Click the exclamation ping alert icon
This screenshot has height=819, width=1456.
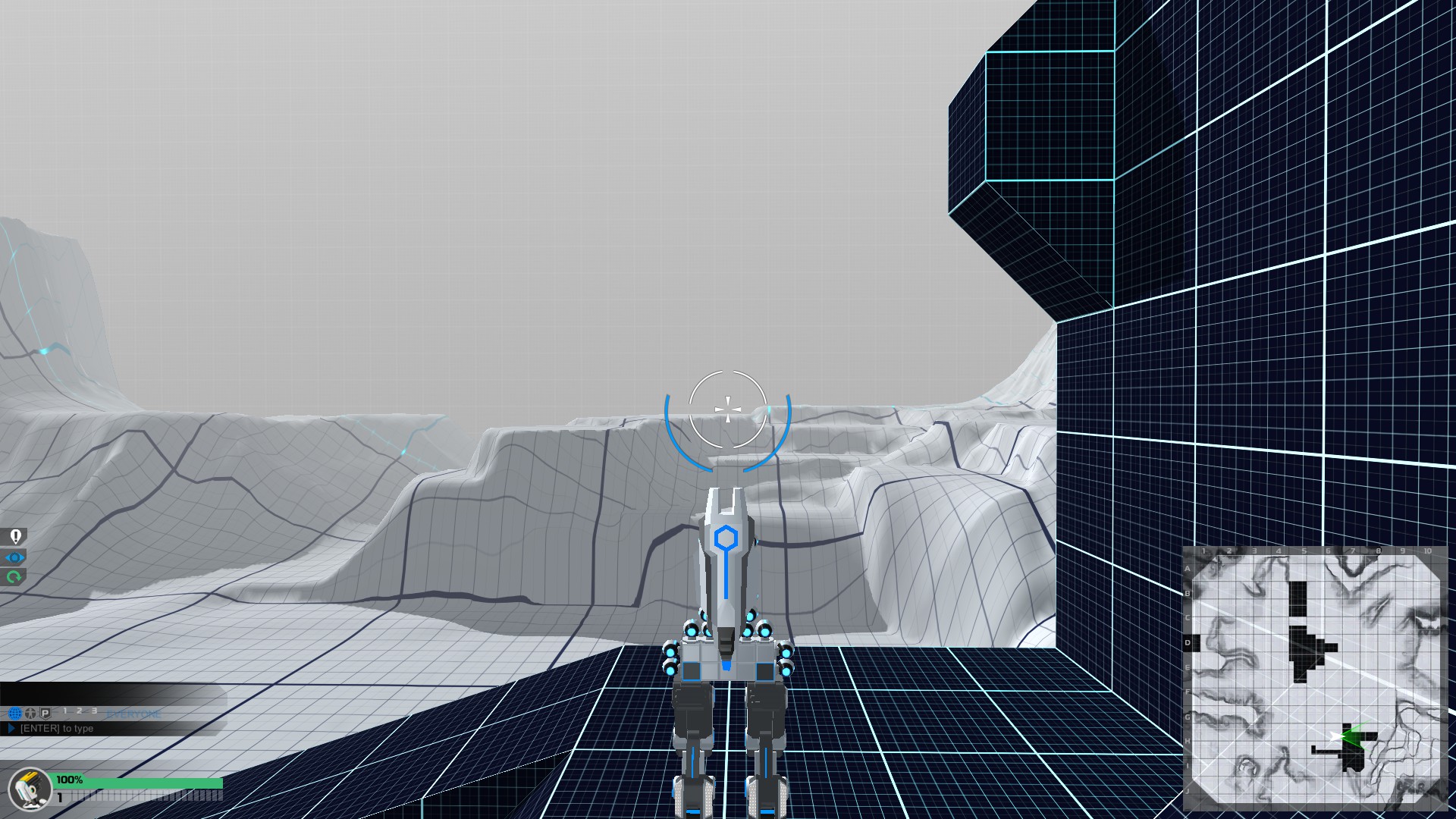(15, 537)
